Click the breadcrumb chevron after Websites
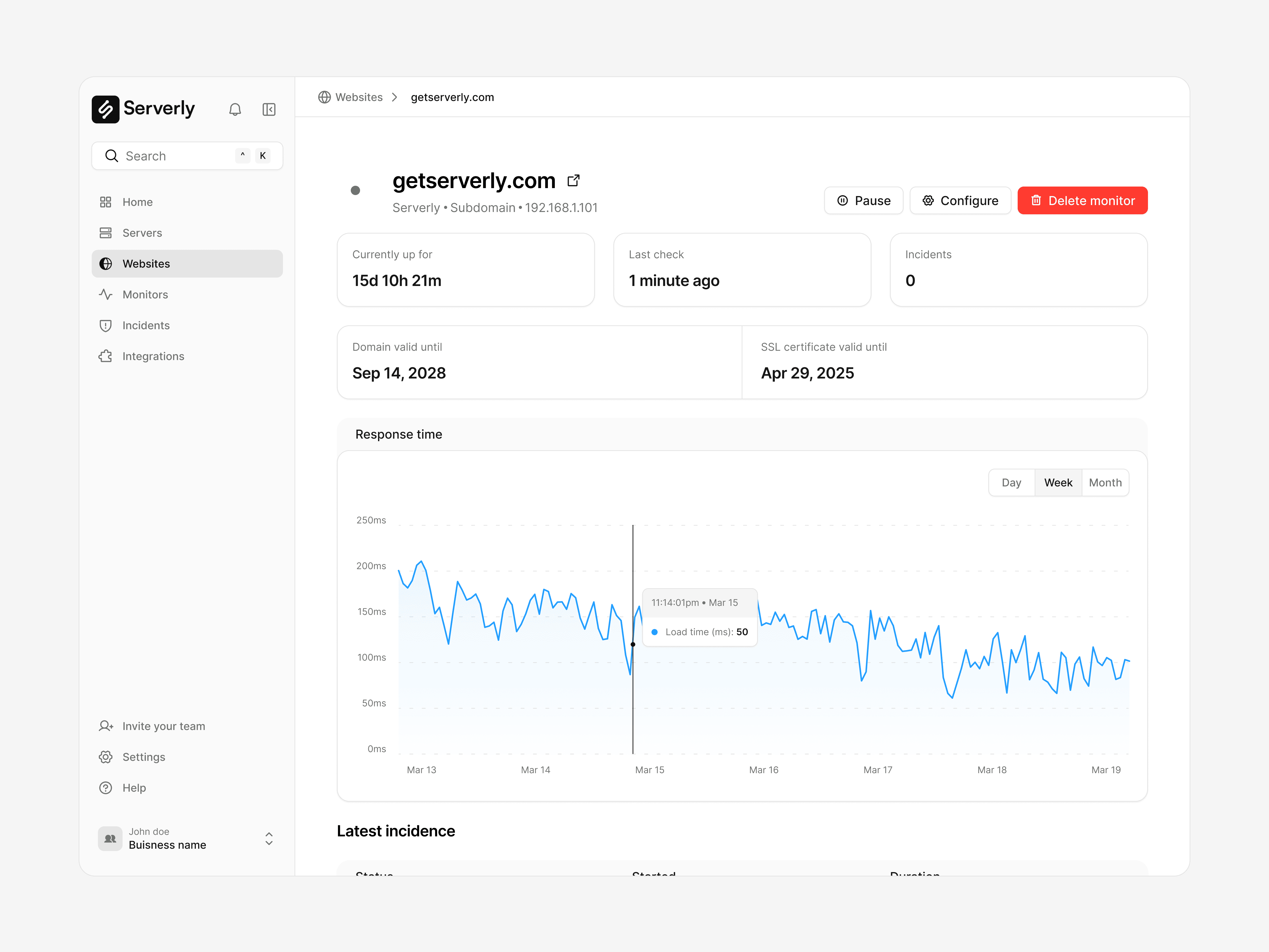 point(395,97)
